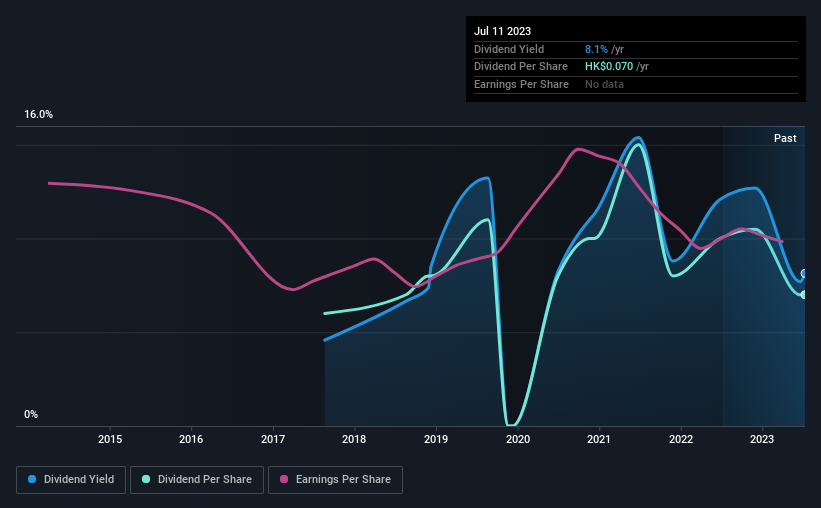This screenshot has height=508, width=821.
Task: Click the 2019 x-axis label
Action: (x=436, y=439)
